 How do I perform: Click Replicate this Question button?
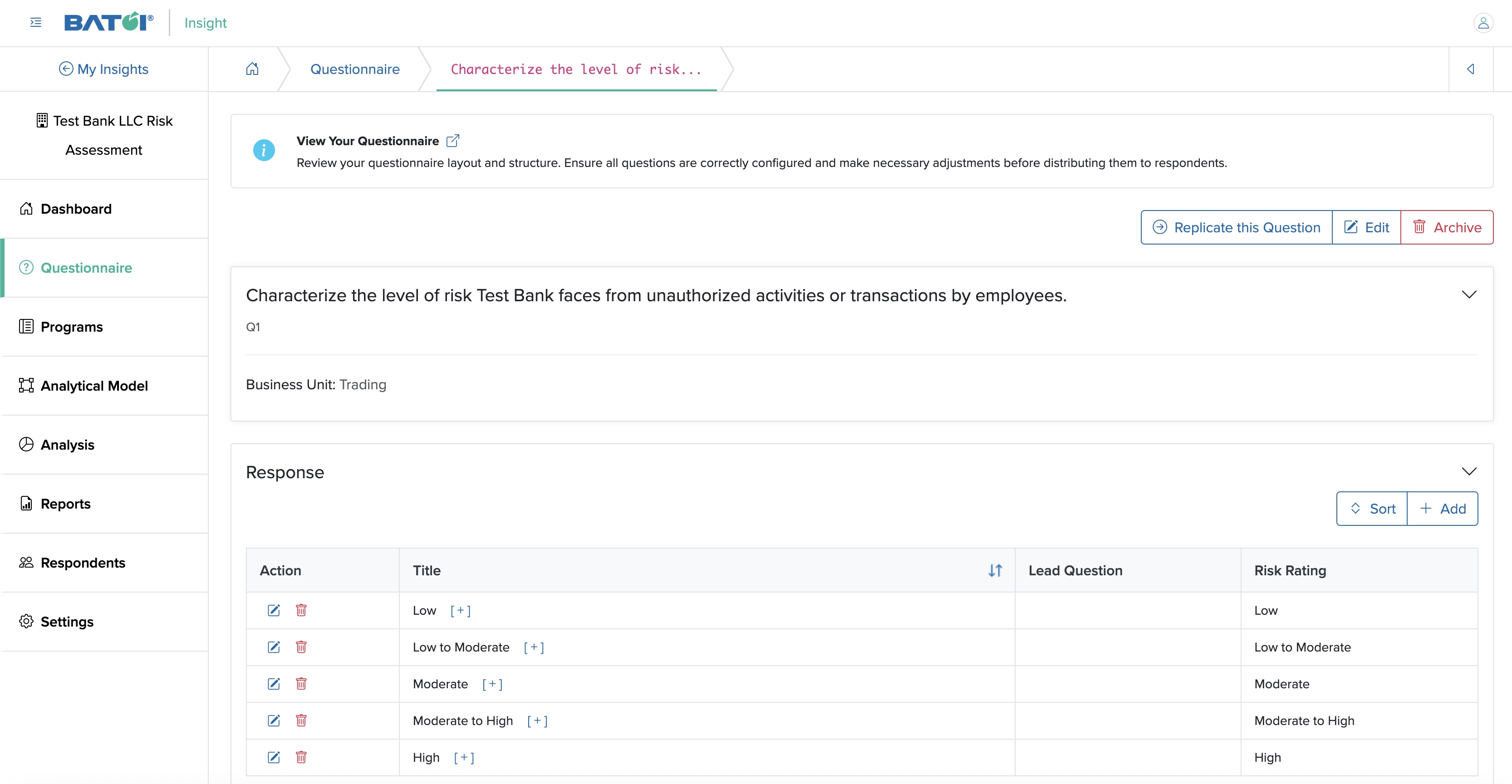click(1237, 227)
